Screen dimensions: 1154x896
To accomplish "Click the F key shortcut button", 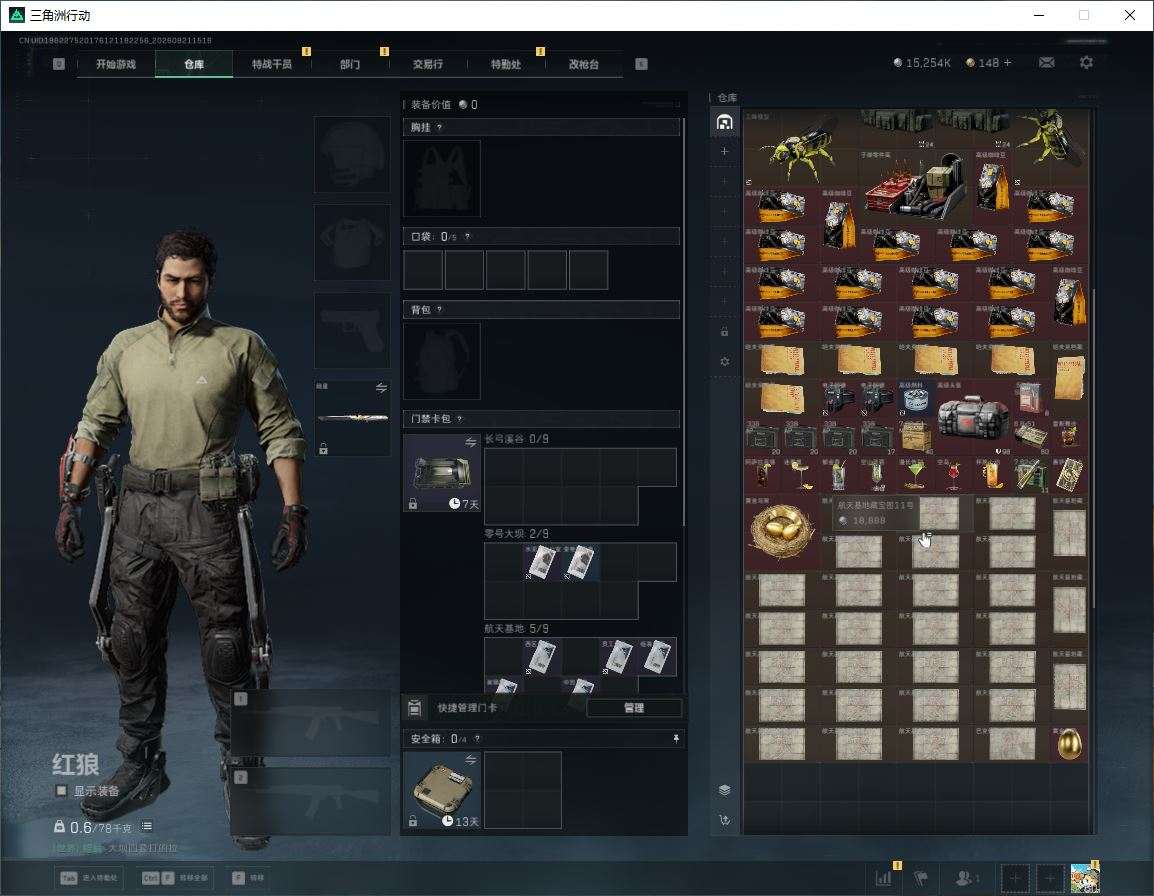I will click(x=248, y=878).
